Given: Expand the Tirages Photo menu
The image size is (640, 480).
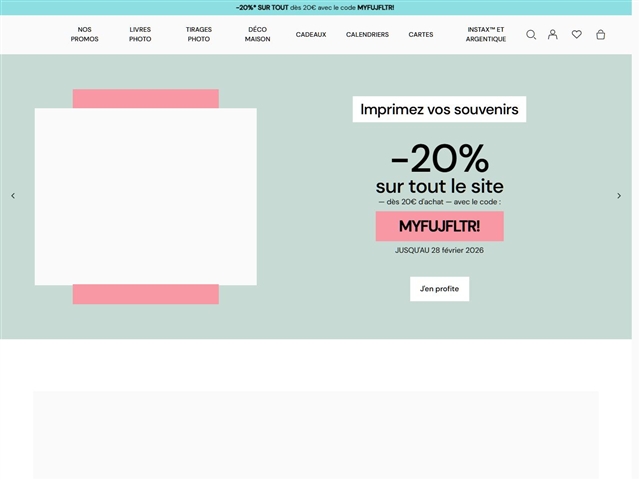Looking at the screenshot, I should pos(198,34).
